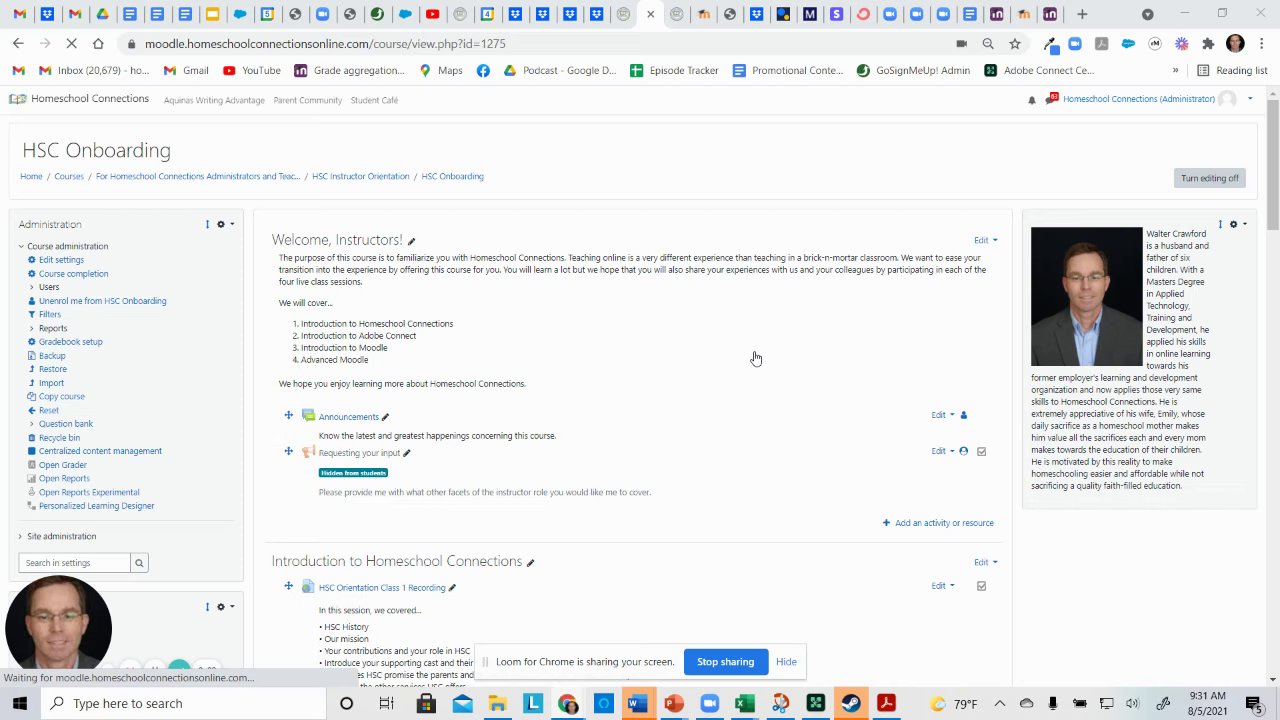This screenshot has height=720, width=1280.
Task: Open the messages icon in Moodle header
Action: (1051, 99)
